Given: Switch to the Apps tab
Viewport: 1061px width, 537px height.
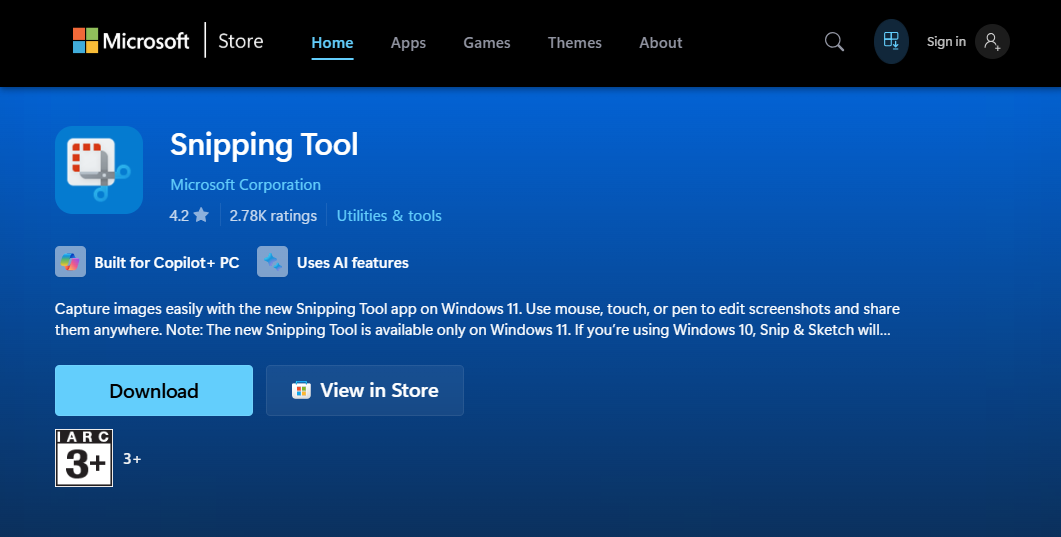Looking at the screenshot, I should pyautogui.click(x=408, y=43).
